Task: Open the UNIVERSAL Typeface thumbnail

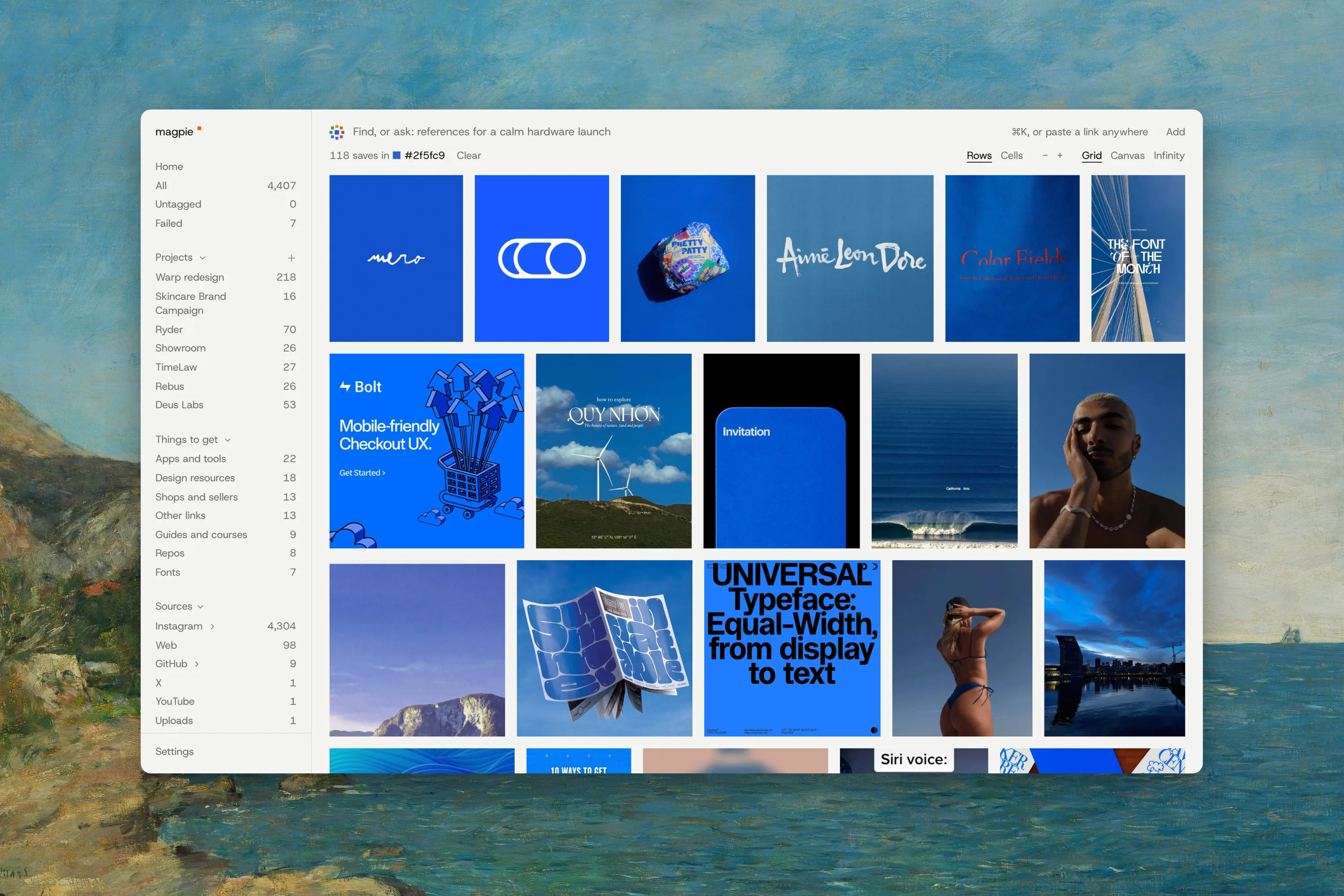Action: coord(792,648)
